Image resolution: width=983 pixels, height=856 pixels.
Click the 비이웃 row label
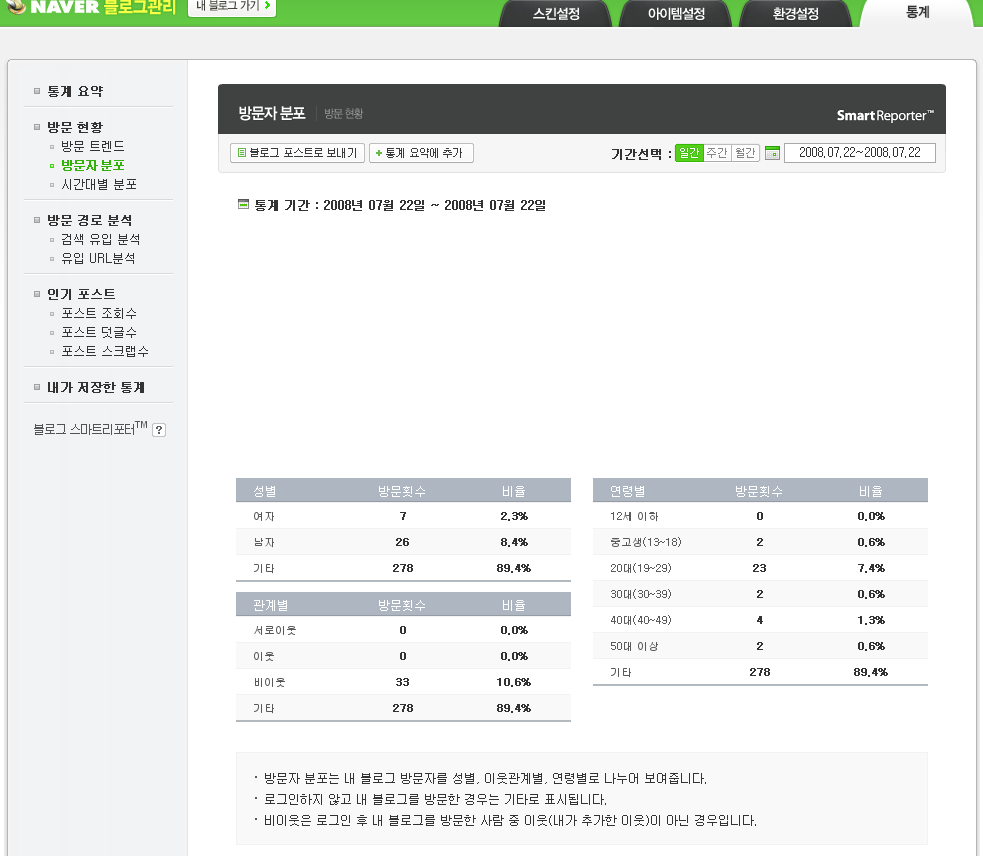[x=269, y=682]
